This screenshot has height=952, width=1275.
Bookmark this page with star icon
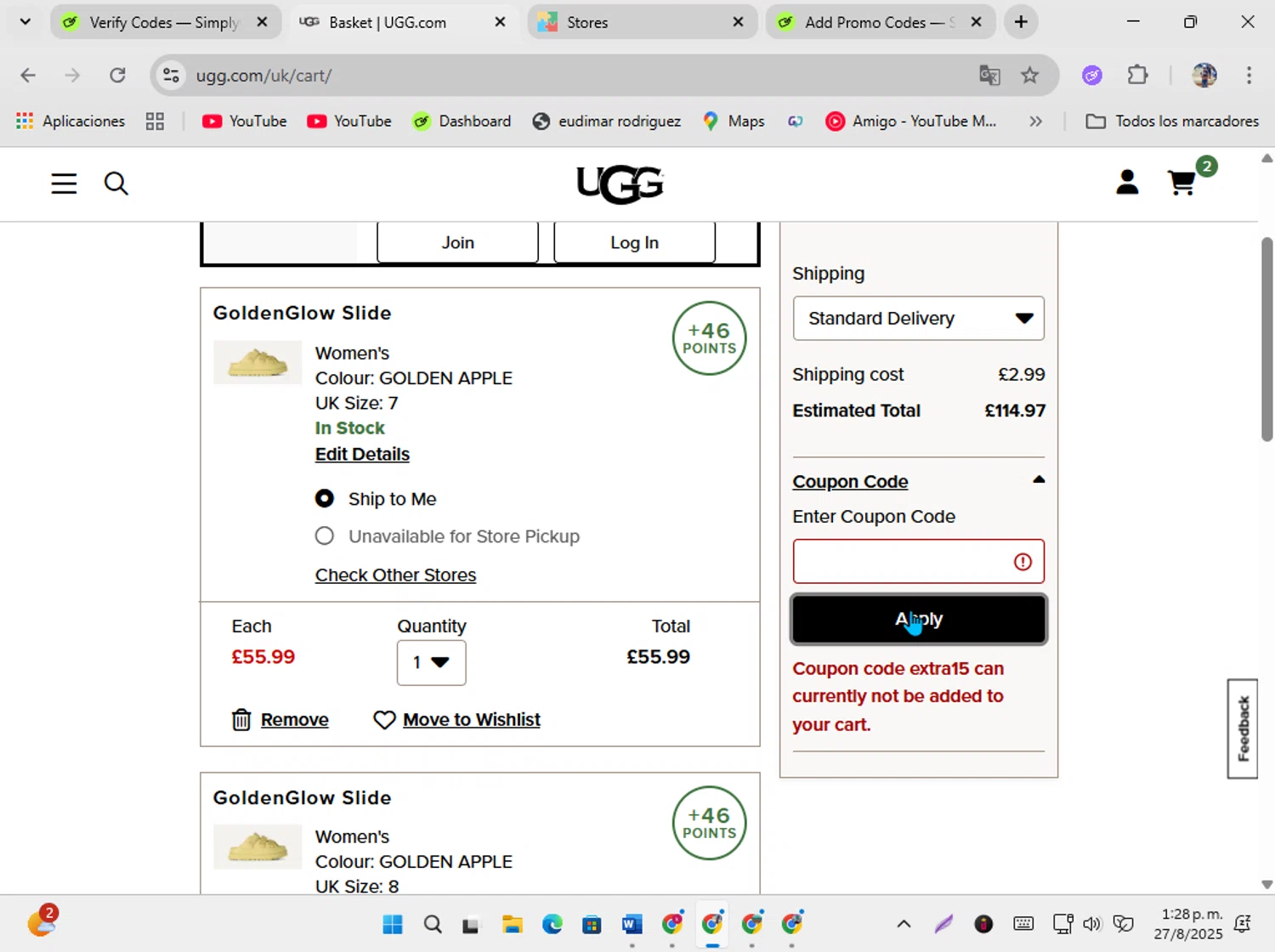click(x=1029, y=76)
